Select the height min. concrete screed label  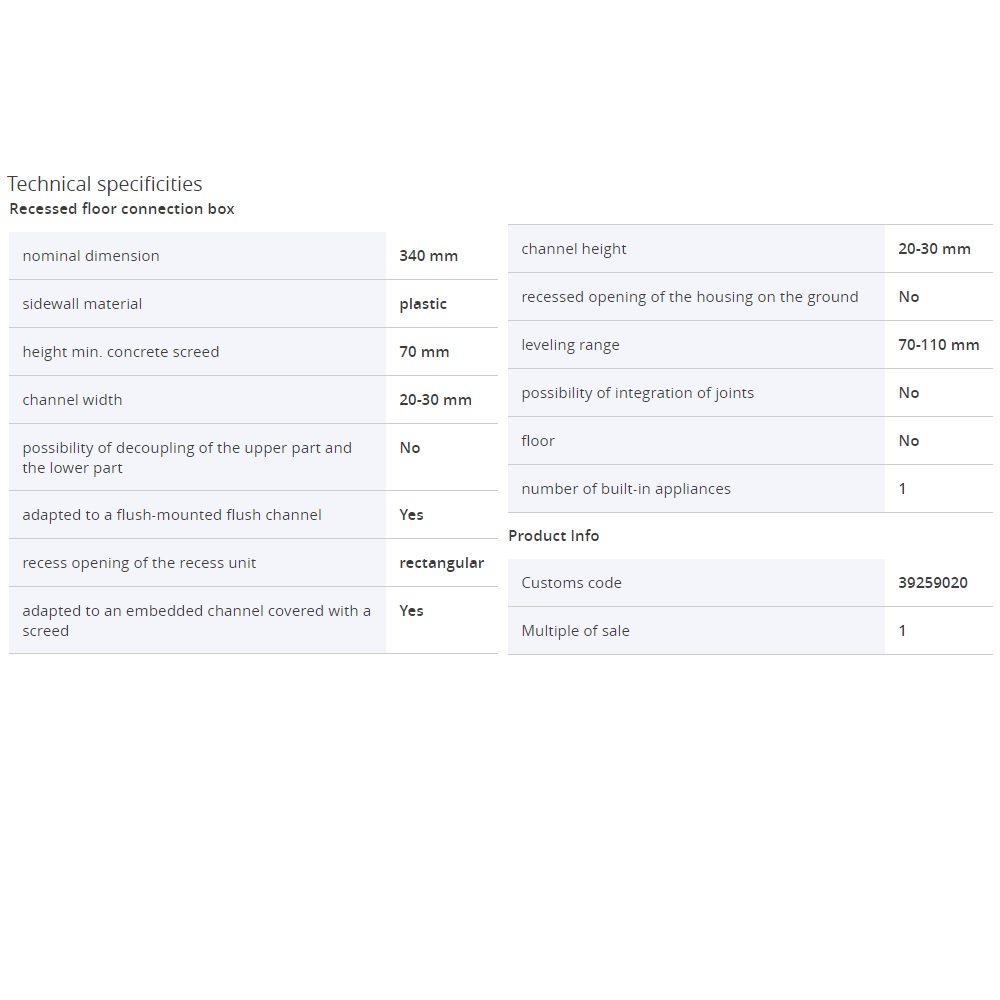click(120, 352)
